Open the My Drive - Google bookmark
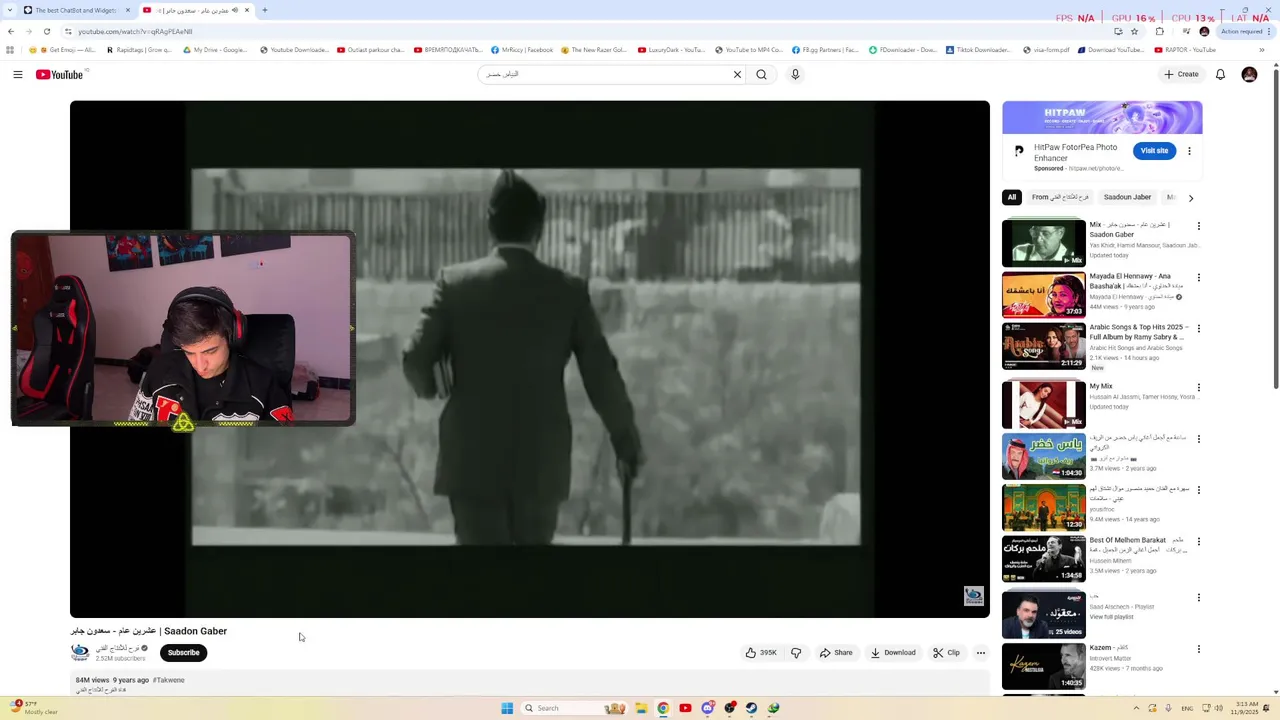This screenshot has height=720, width=1280. 215,49
